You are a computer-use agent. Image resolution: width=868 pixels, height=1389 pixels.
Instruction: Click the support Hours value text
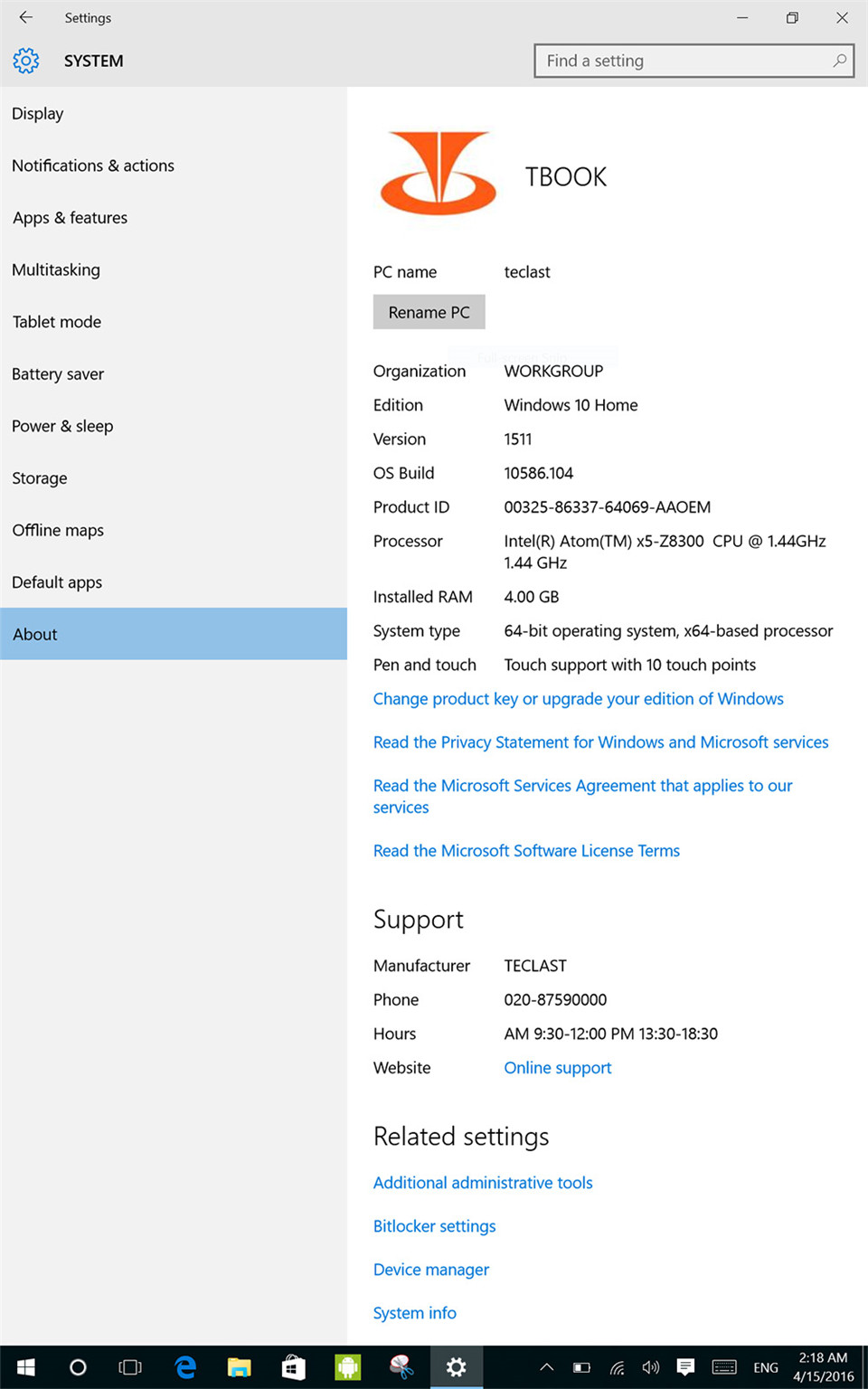[611, 1034]
